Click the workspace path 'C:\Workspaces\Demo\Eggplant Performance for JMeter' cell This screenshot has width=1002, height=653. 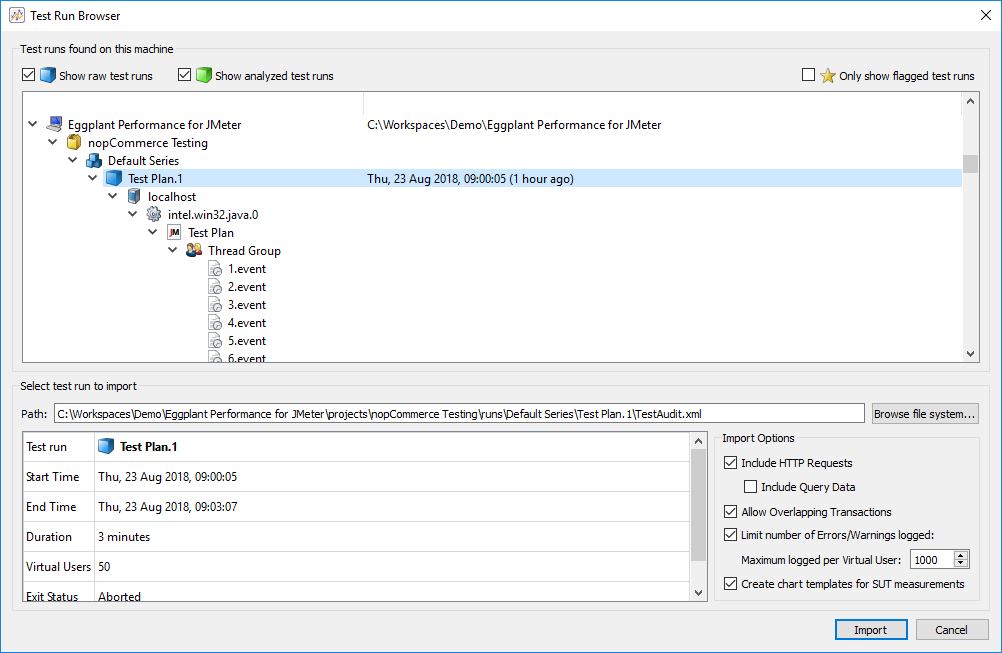pyautogui.click(x=514, y=125)
